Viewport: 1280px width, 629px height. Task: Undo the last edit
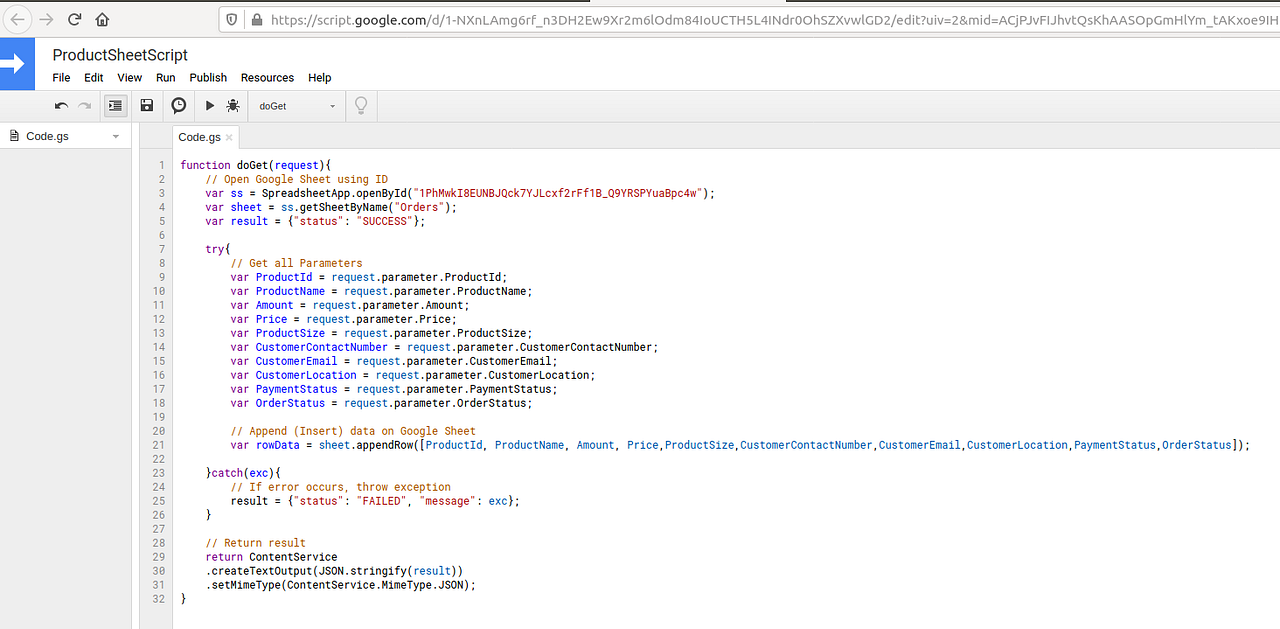(60, 105)
